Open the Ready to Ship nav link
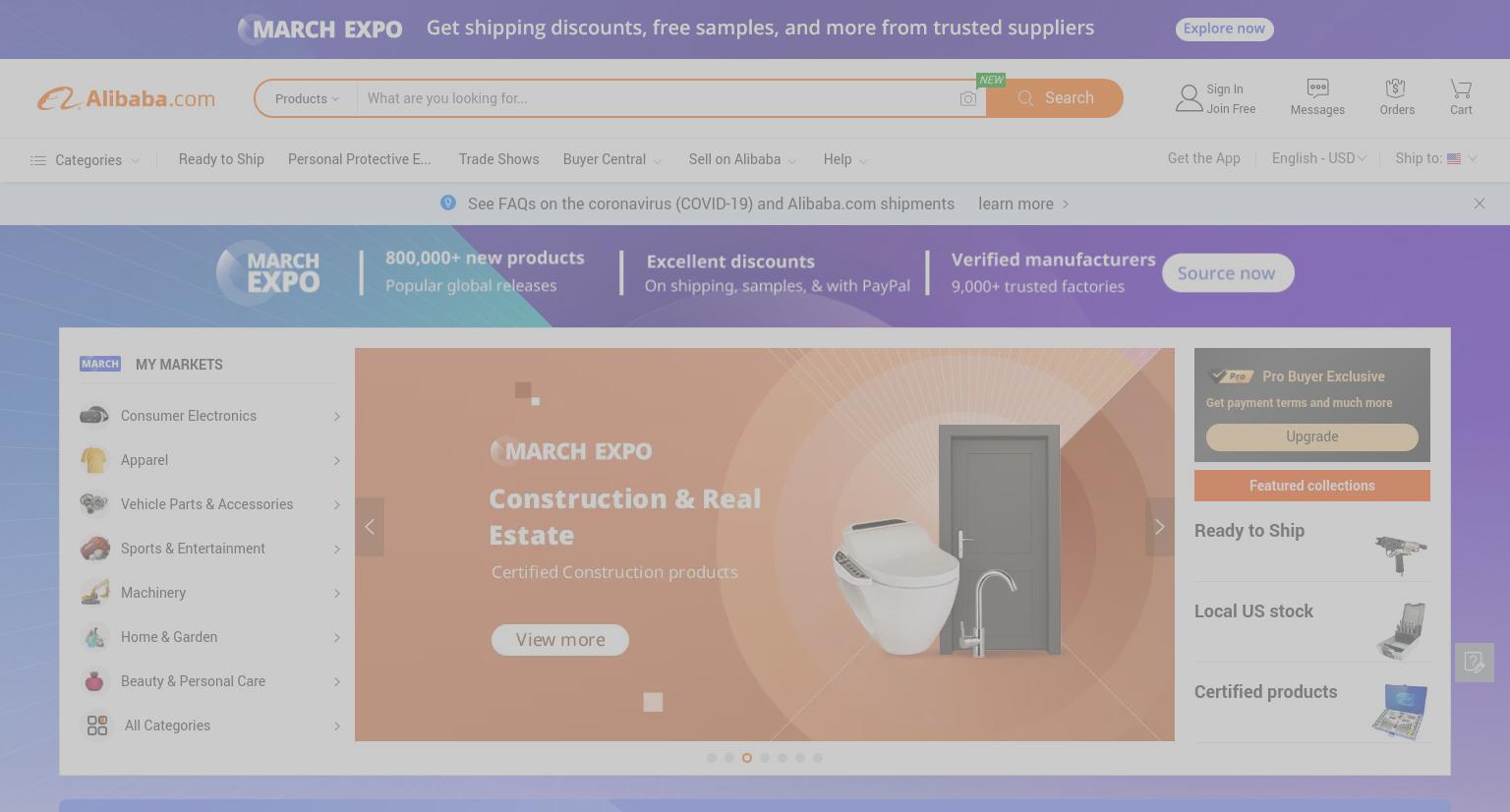Image resolution: width=1510 pixels, height=812 pixels. [221, 159]
